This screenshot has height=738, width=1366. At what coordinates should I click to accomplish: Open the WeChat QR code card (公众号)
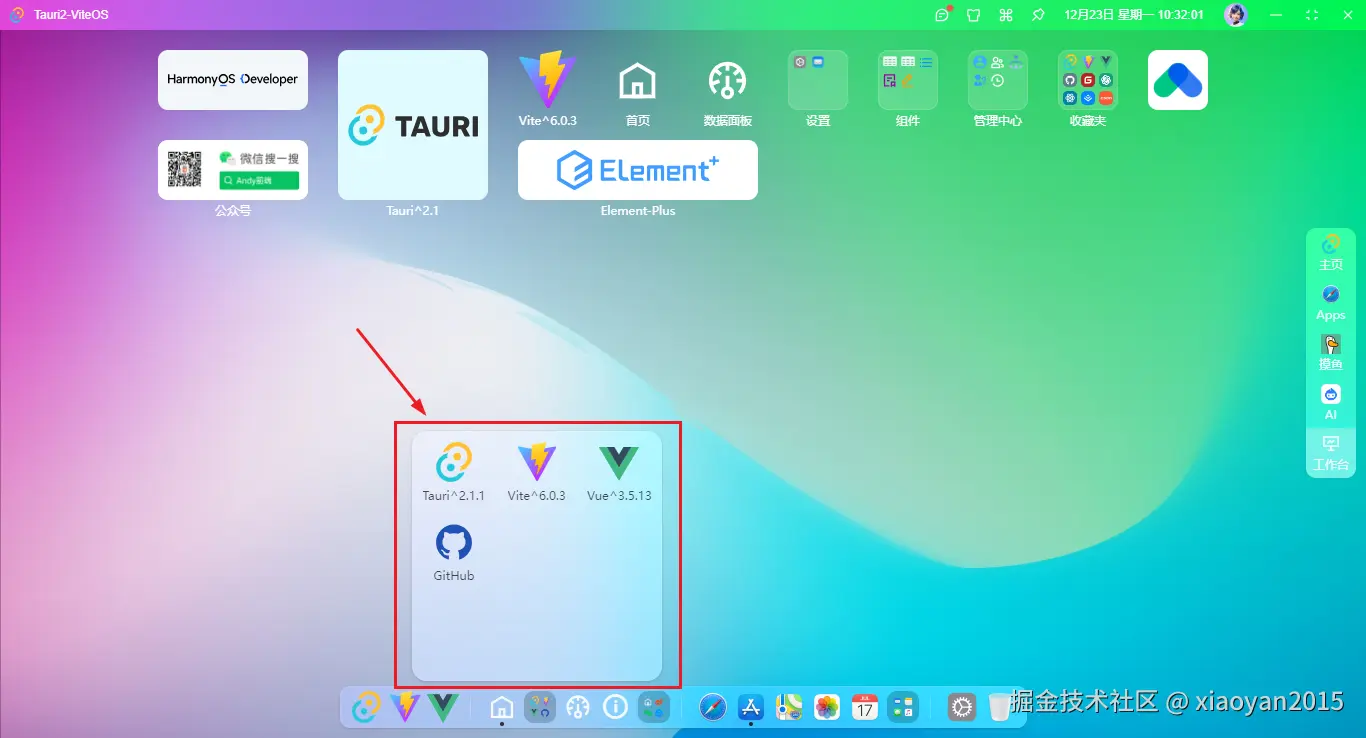coord(233,170)
